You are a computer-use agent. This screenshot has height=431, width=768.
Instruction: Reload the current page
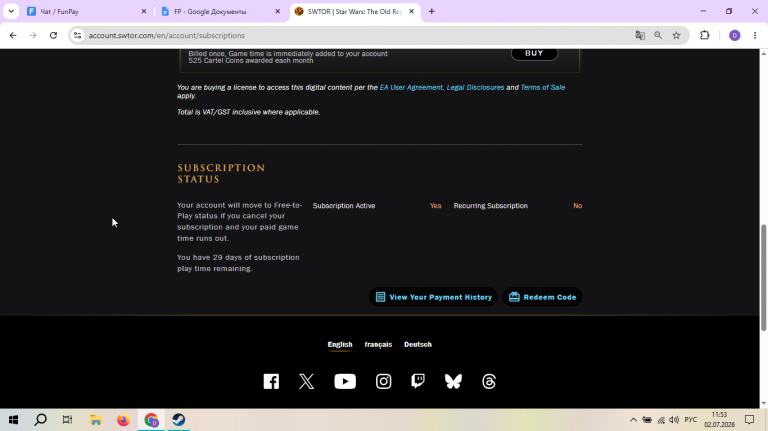53,35
